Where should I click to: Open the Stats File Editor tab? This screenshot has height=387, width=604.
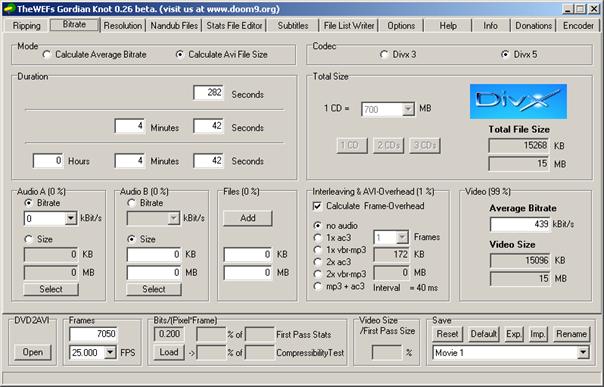(234, 26)
